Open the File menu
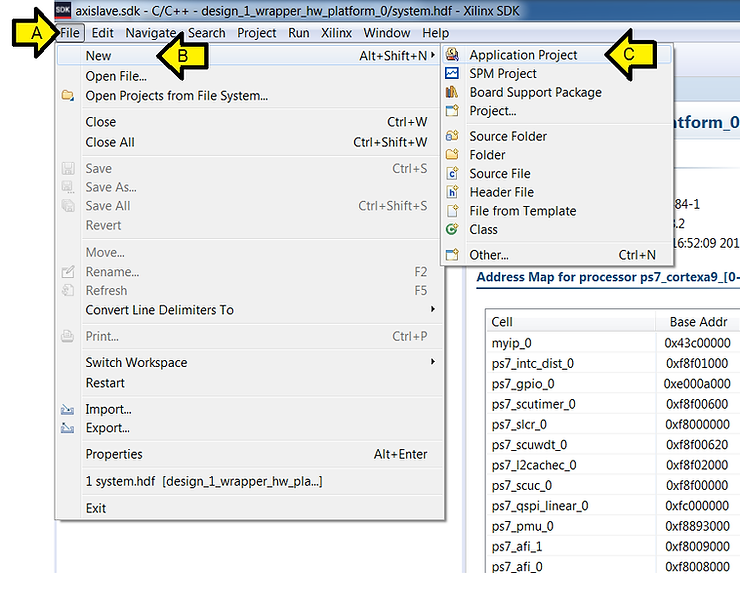Viewport: 740px width, 606px height. pos(70,33)
